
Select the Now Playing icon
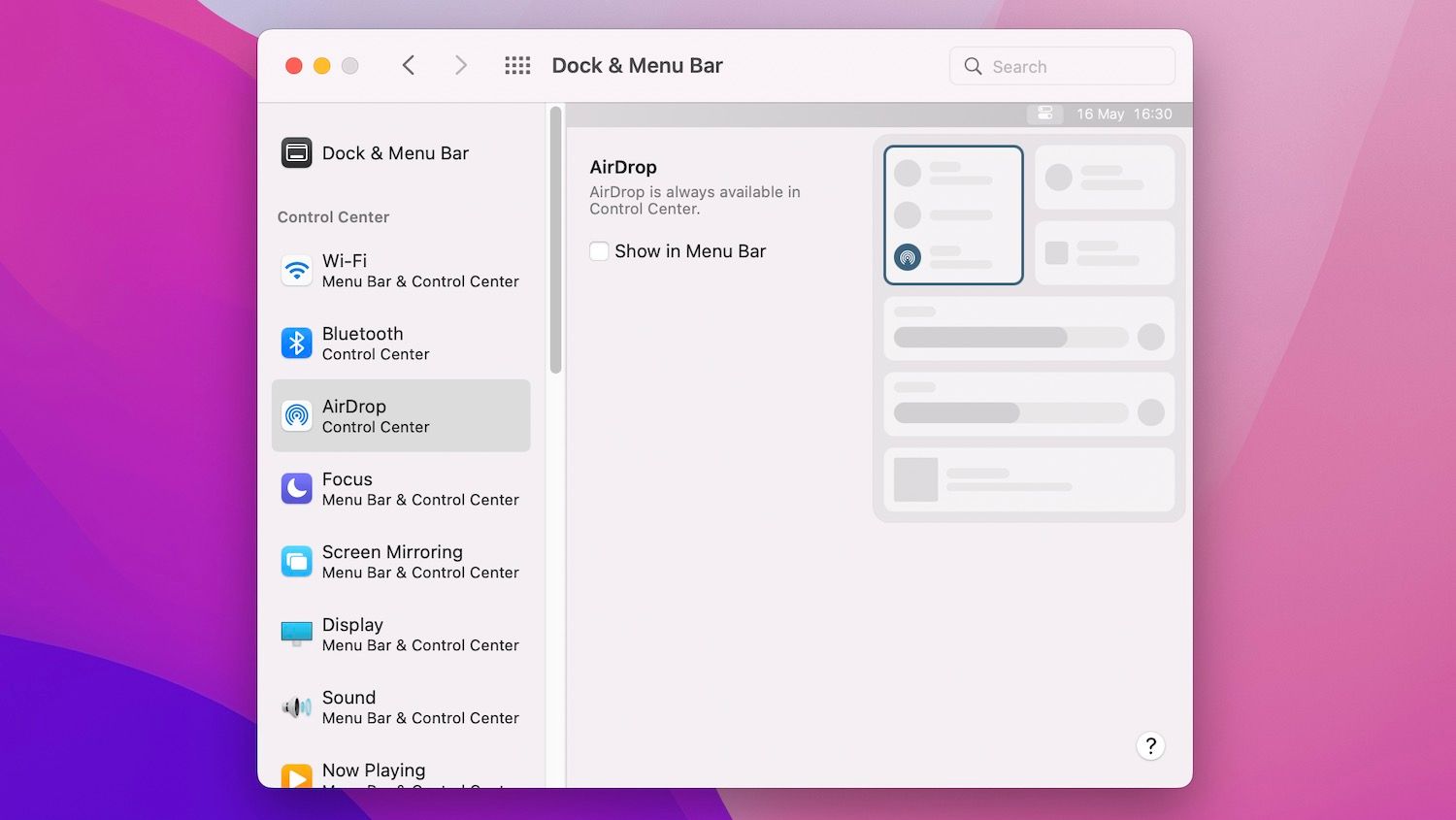coord(296,776)
